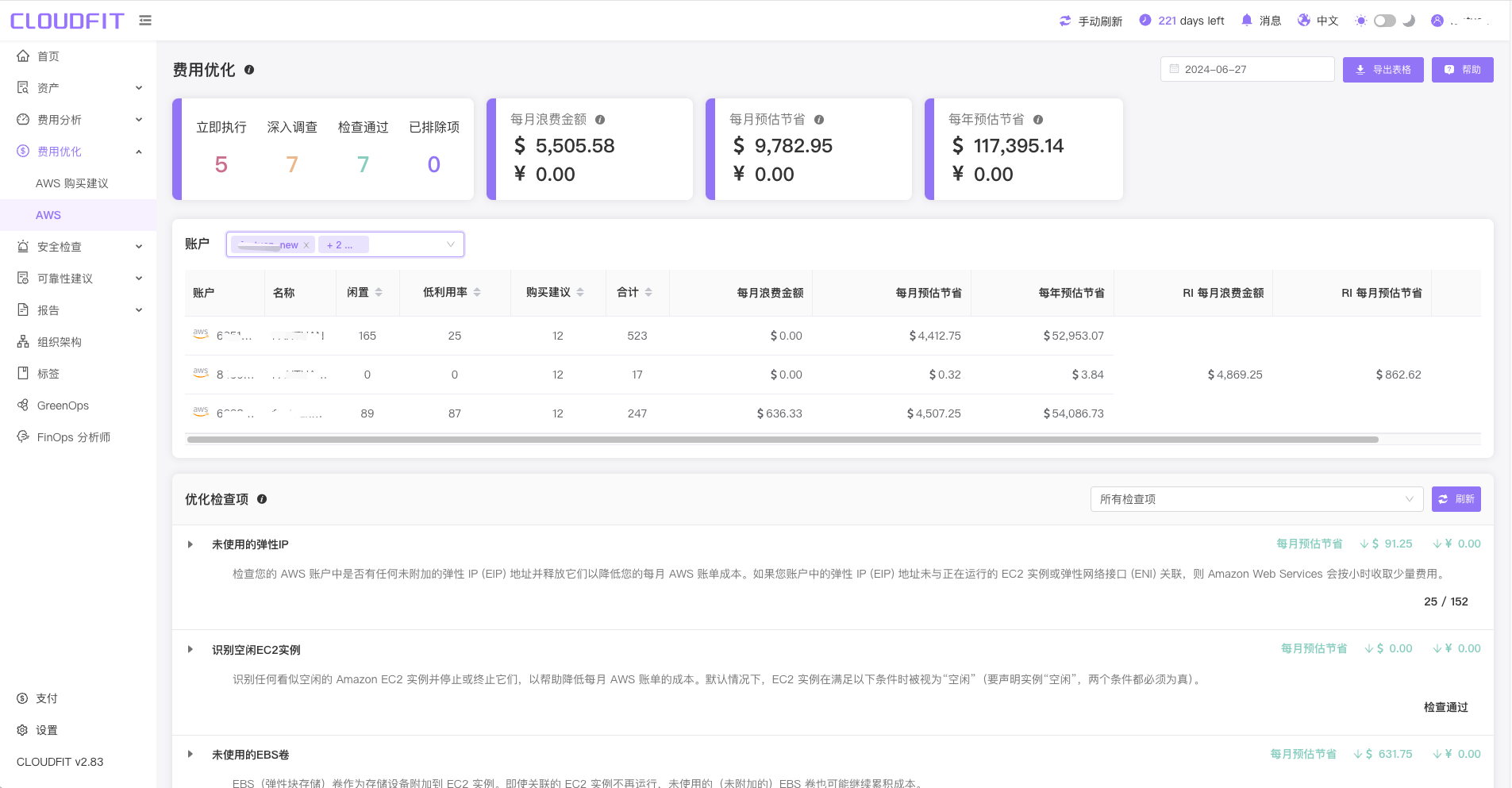Open the 所有检查项 filter dropdown

1256,499
